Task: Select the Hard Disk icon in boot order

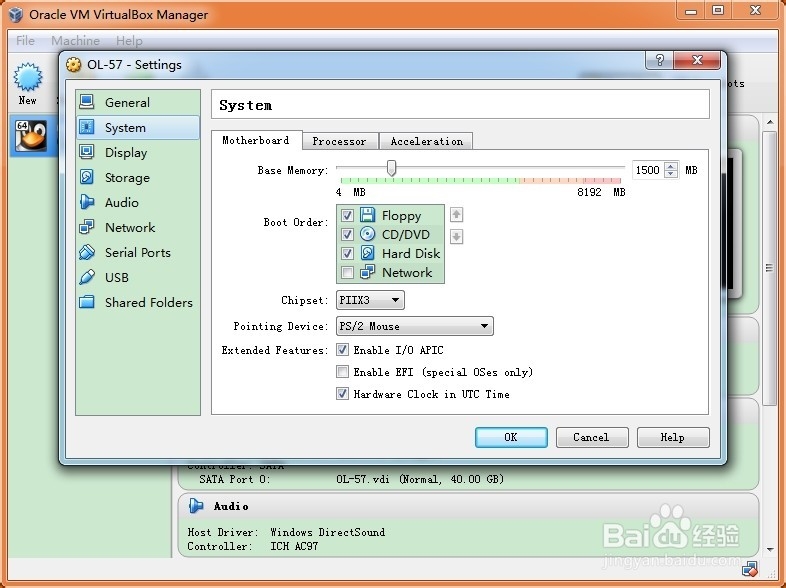Action: 367,253
